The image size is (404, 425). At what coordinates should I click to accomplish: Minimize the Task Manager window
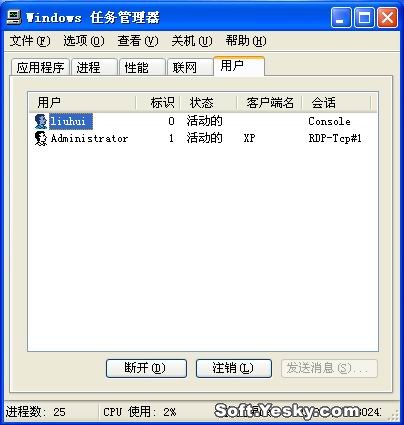click(341, 17)
